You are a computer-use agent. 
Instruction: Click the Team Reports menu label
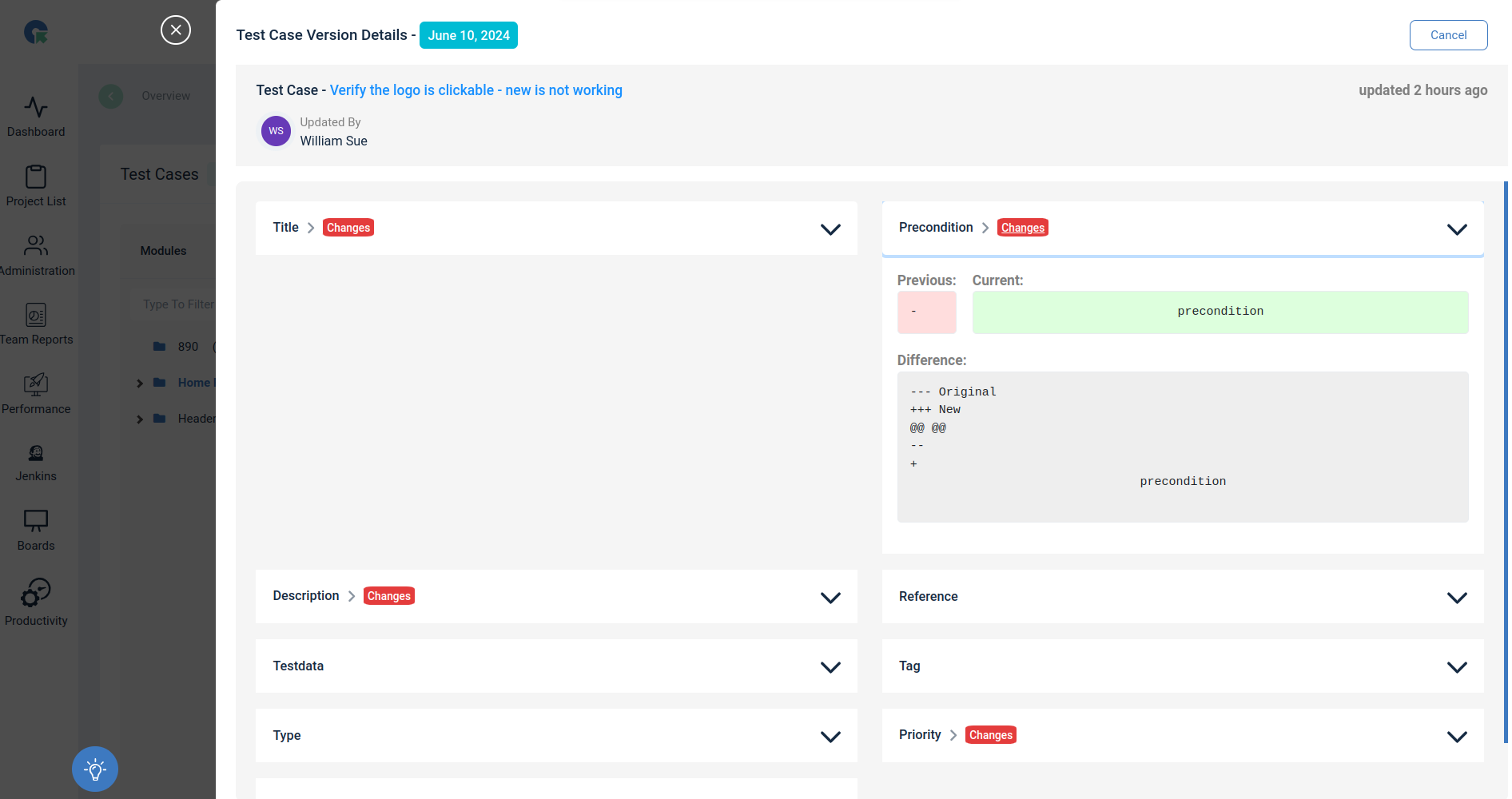point(36,340)
